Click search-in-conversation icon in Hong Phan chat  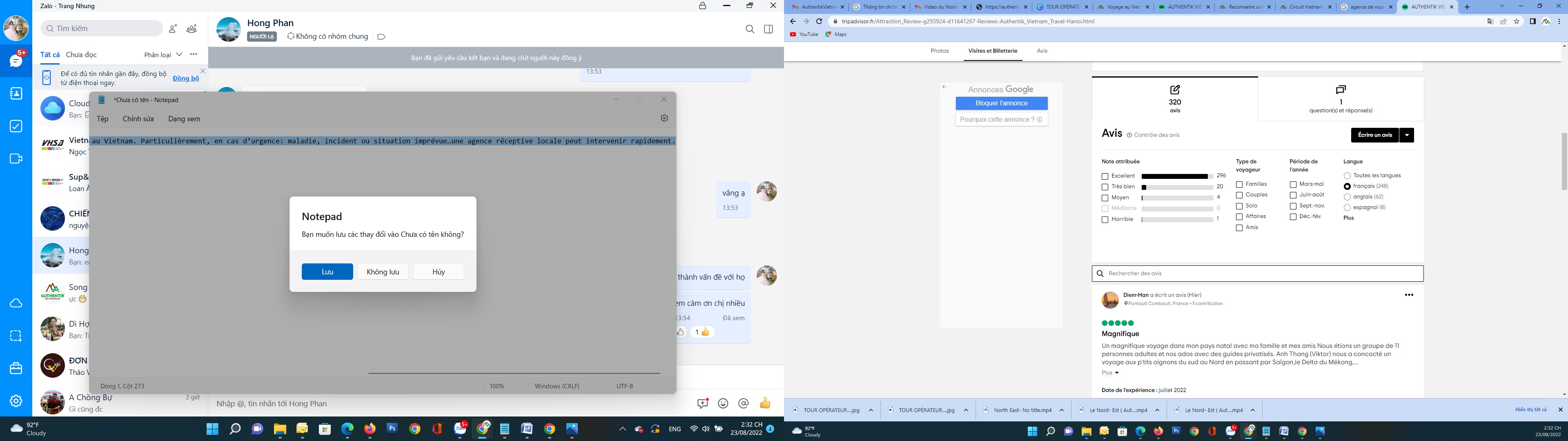pyautogui.click(x=750, y=29)
